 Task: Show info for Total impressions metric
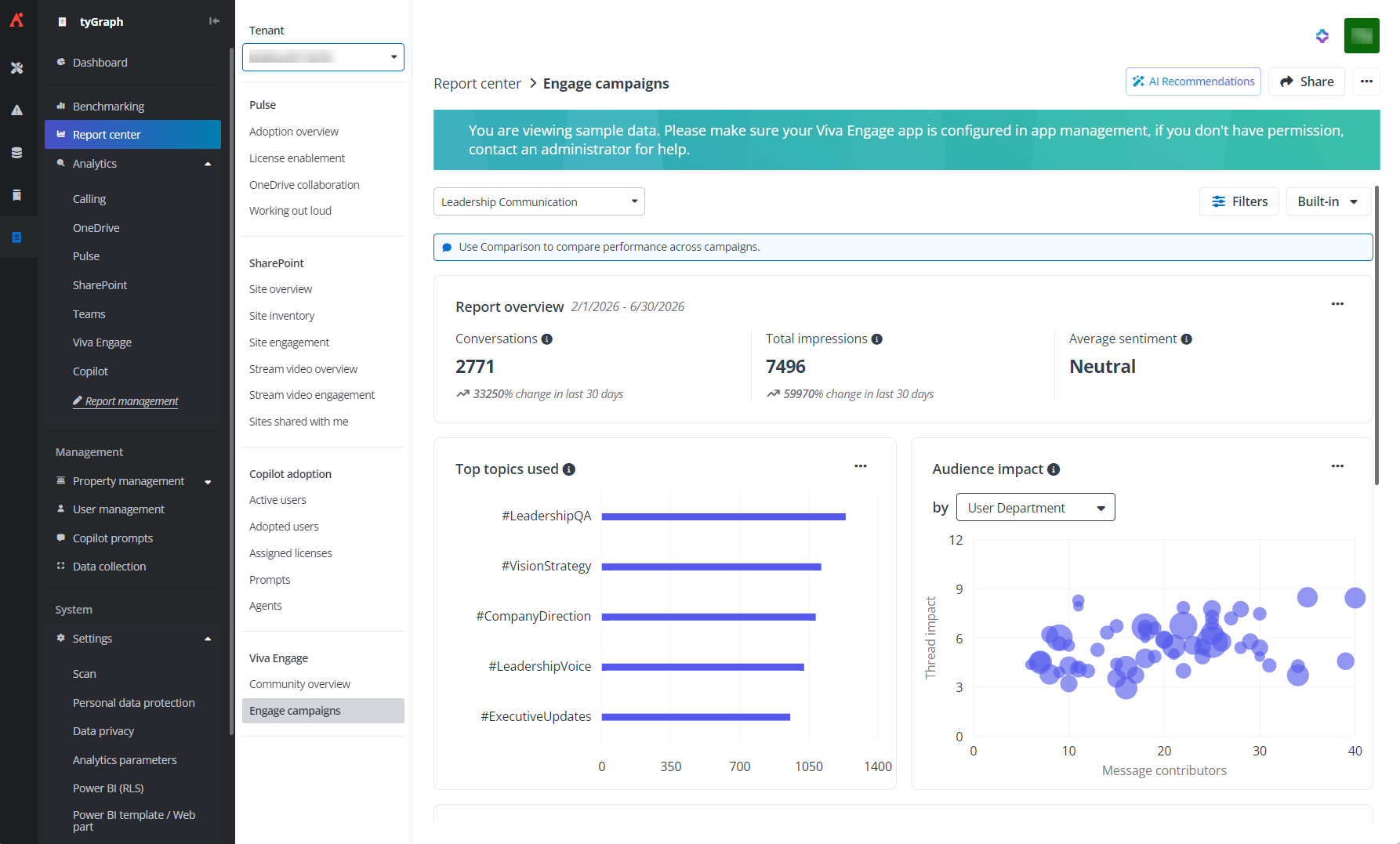click(x=877, y=339)
